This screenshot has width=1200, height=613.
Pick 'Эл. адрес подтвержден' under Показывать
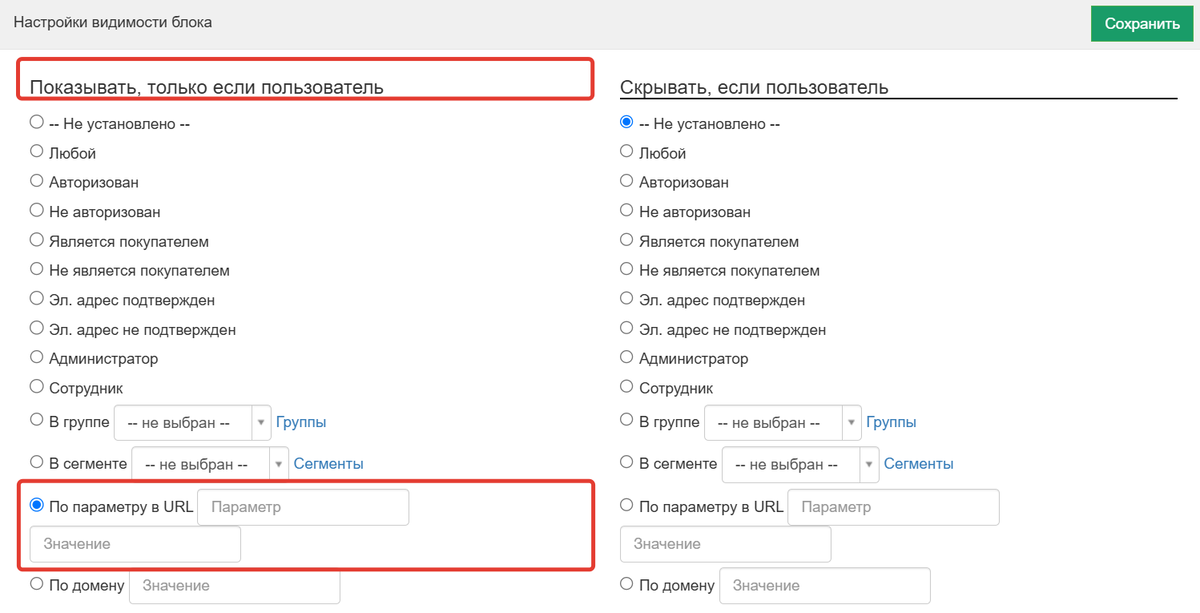click(37, 298)
